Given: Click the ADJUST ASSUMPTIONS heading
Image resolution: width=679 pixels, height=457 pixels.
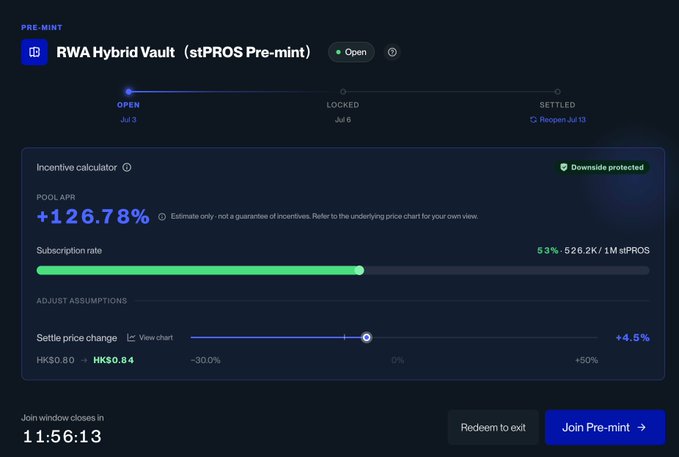Looking at the screenshot, I should [81, 301].
